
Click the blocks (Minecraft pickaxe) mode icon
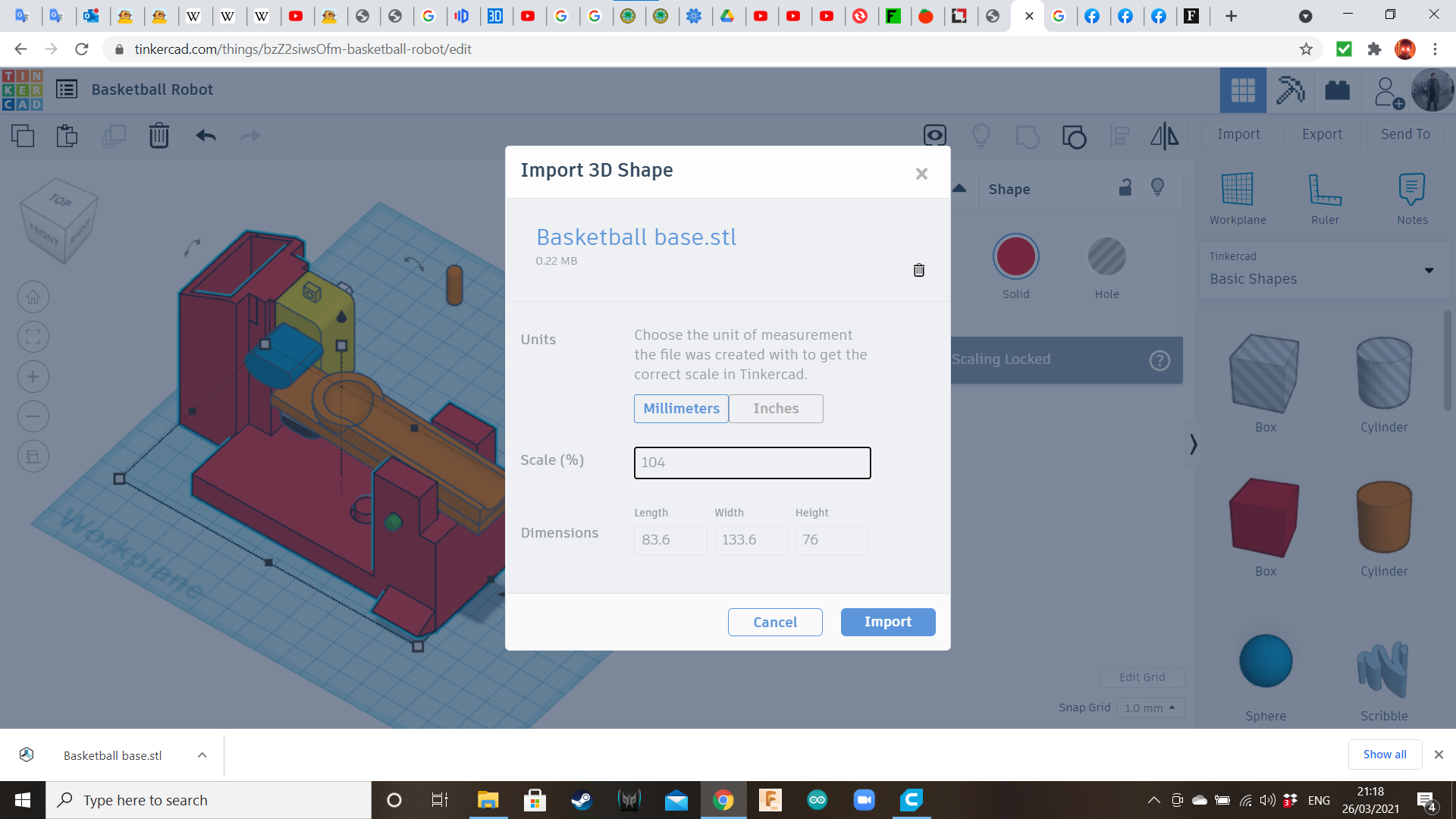coord(1289,90)
